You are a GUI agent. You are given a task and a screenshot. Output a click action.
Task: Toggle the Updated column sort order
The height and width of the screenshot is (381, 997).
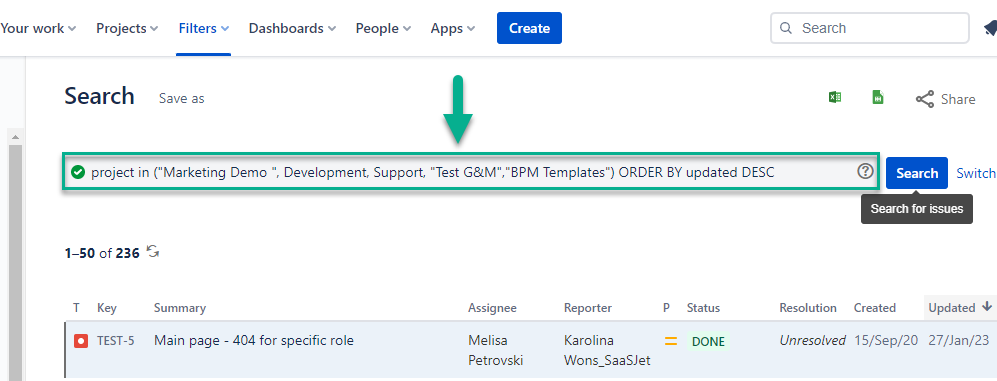[x=960, y=308]
